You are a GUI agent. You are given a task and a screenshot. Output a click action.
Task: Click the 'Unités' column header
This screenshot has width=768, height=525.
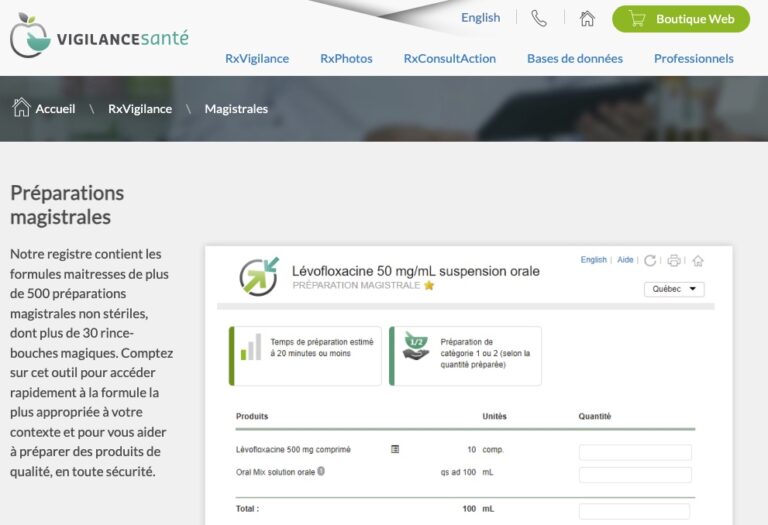[x=494, y=416]
